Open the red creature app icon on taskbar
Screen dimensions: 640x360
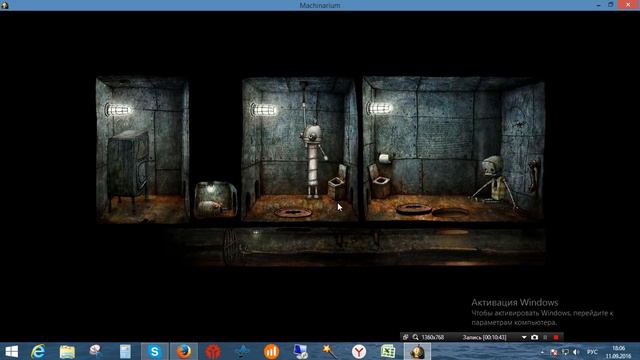coord(213,351)
